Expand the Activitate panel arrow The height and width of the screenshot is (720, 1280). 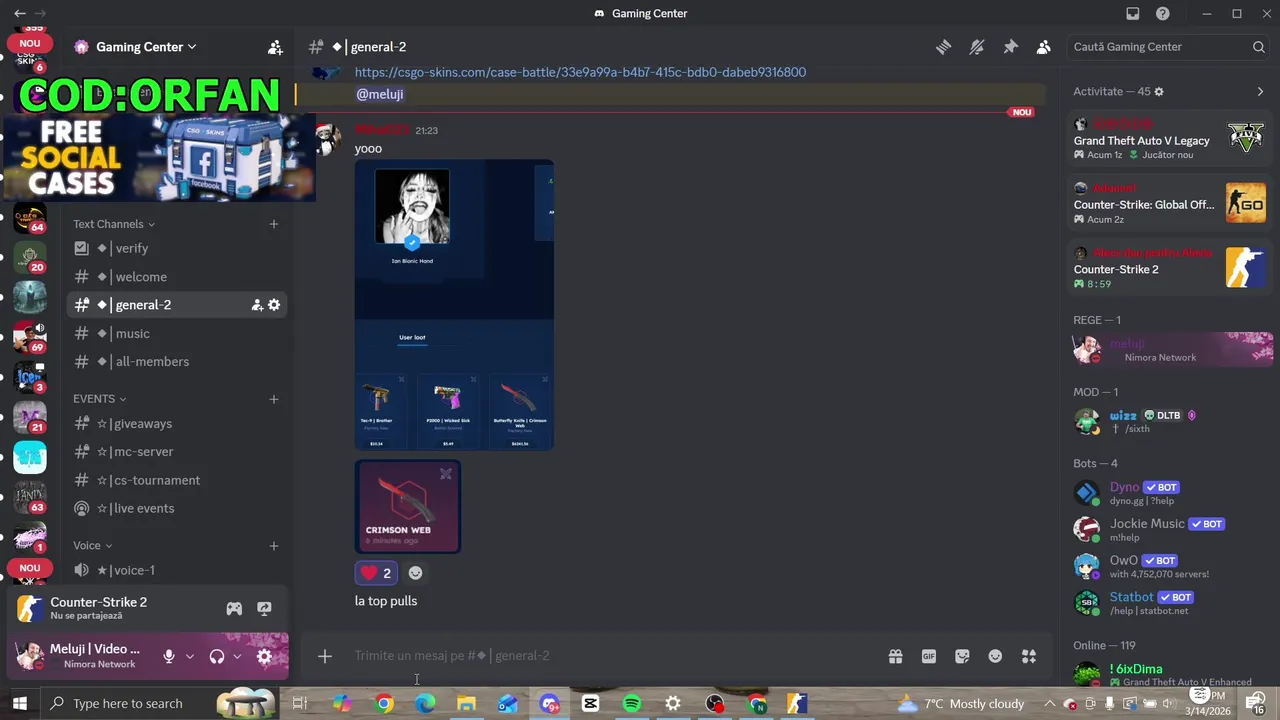click(1260, 92)
